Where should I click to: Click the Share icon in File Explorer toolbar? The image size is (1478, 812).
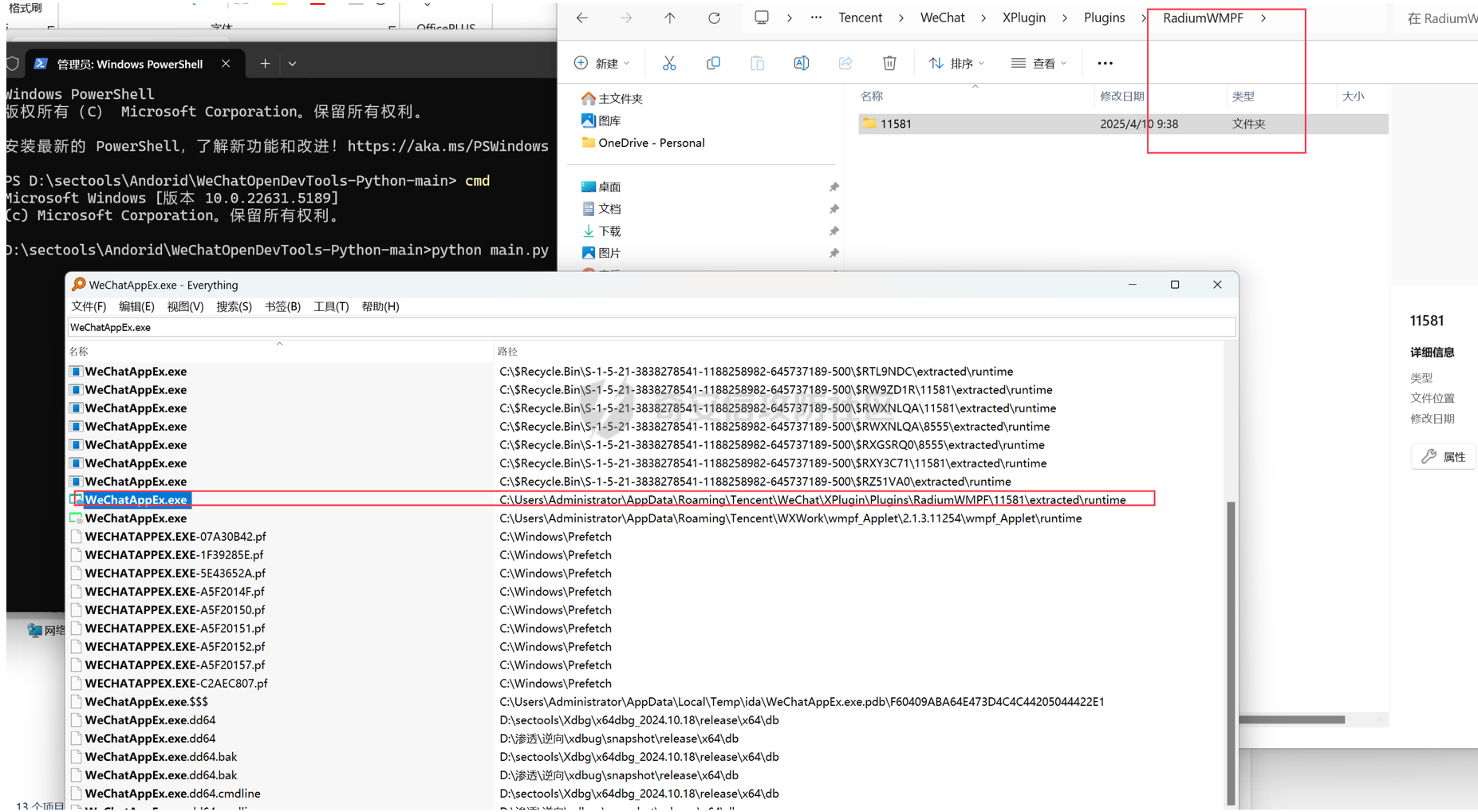[x=845, y=63]
